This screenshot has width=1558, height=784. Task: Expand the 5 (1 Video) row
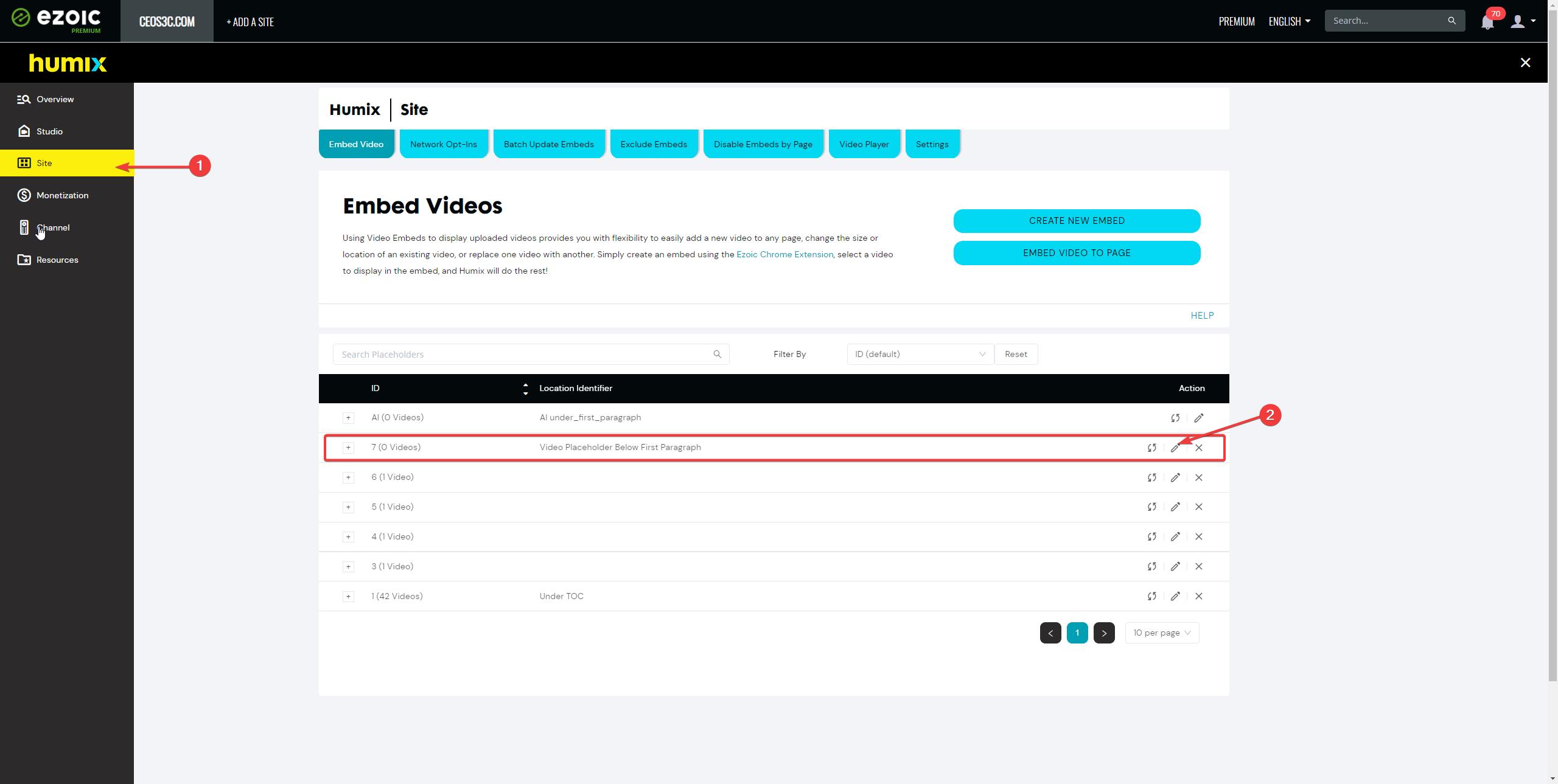(348, 507)
